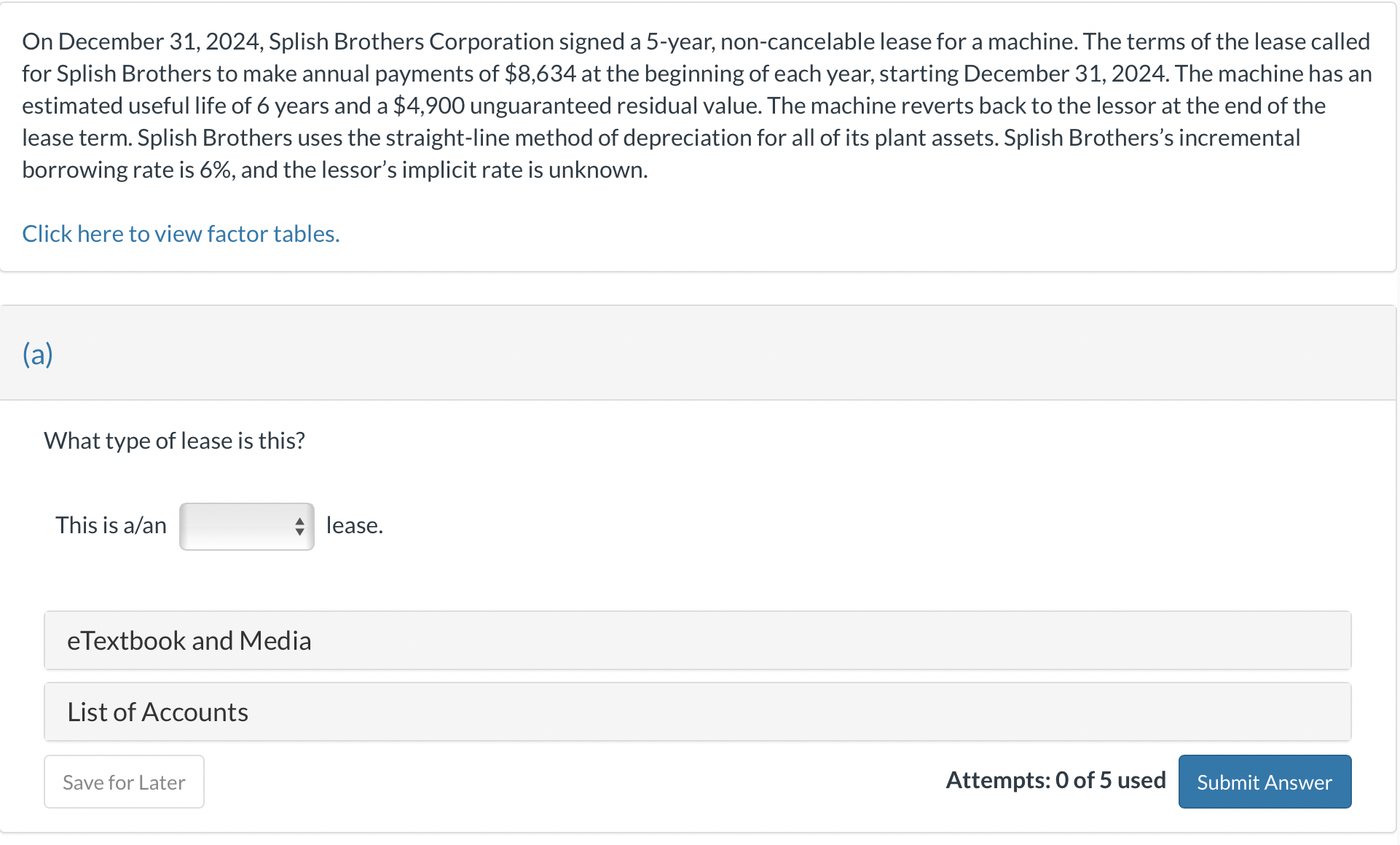Click the Save for Later control
This screenshot has width=1400, height=845.
click(123, 782)
